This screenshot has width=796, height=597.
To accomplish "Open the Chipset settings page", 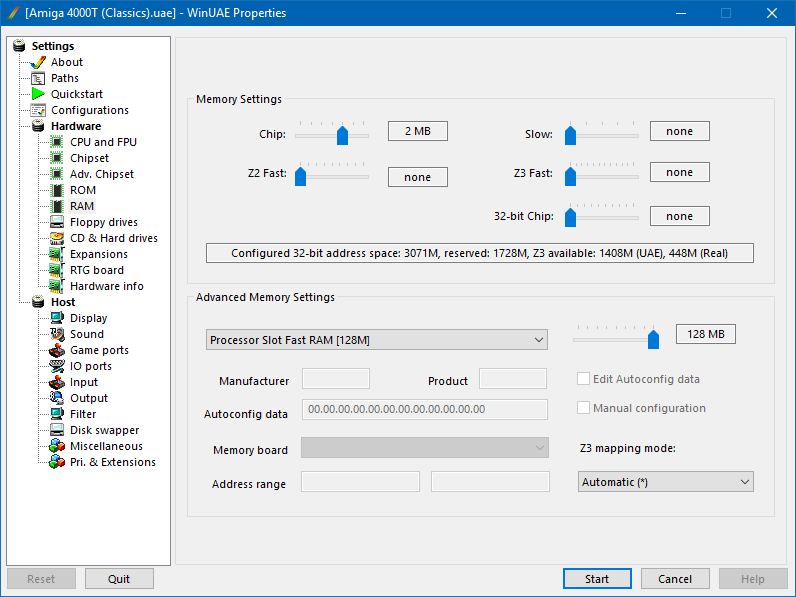I will [x=89, y=158].
